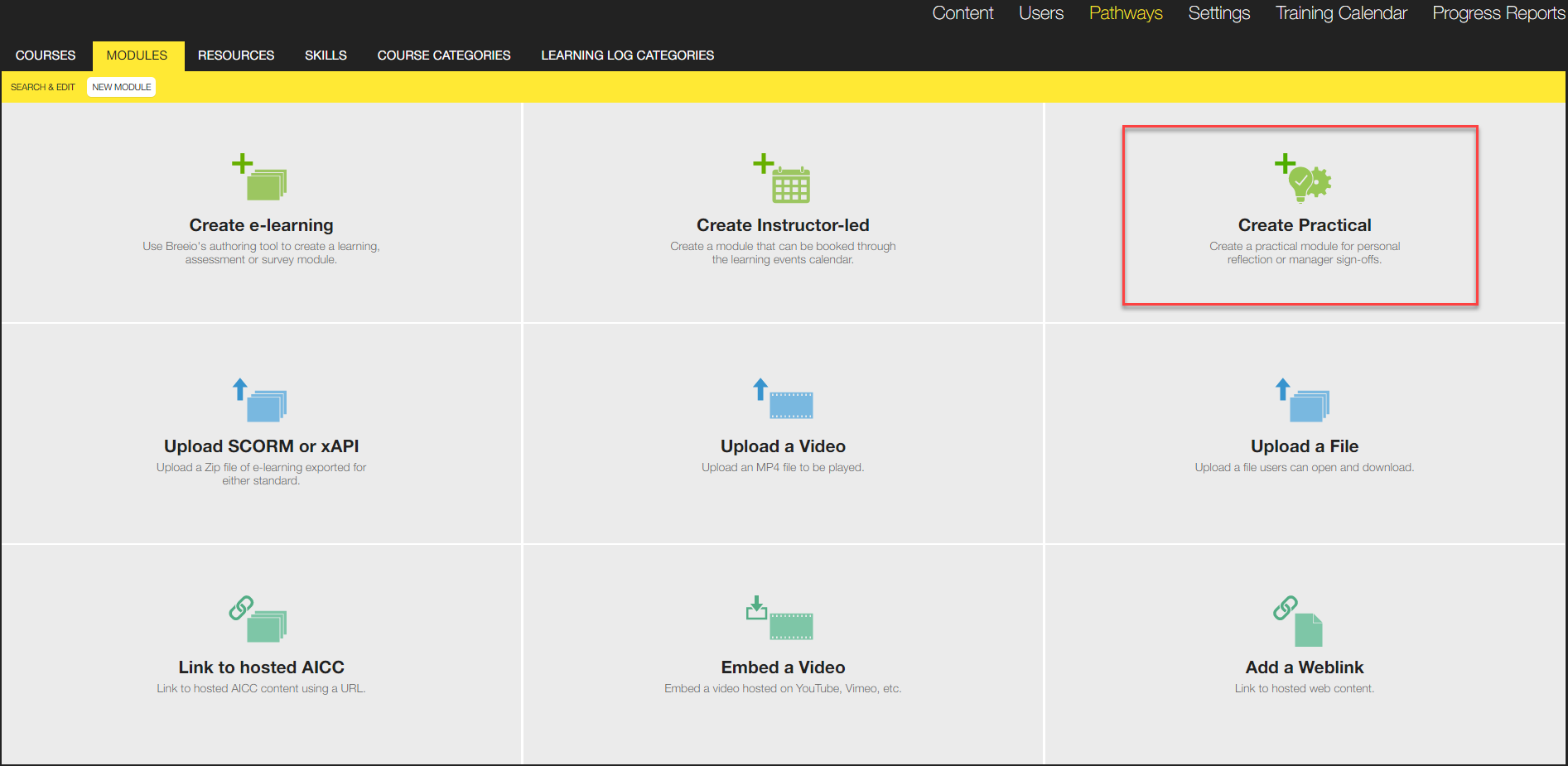Open the Users menu

click(1041, 13)
